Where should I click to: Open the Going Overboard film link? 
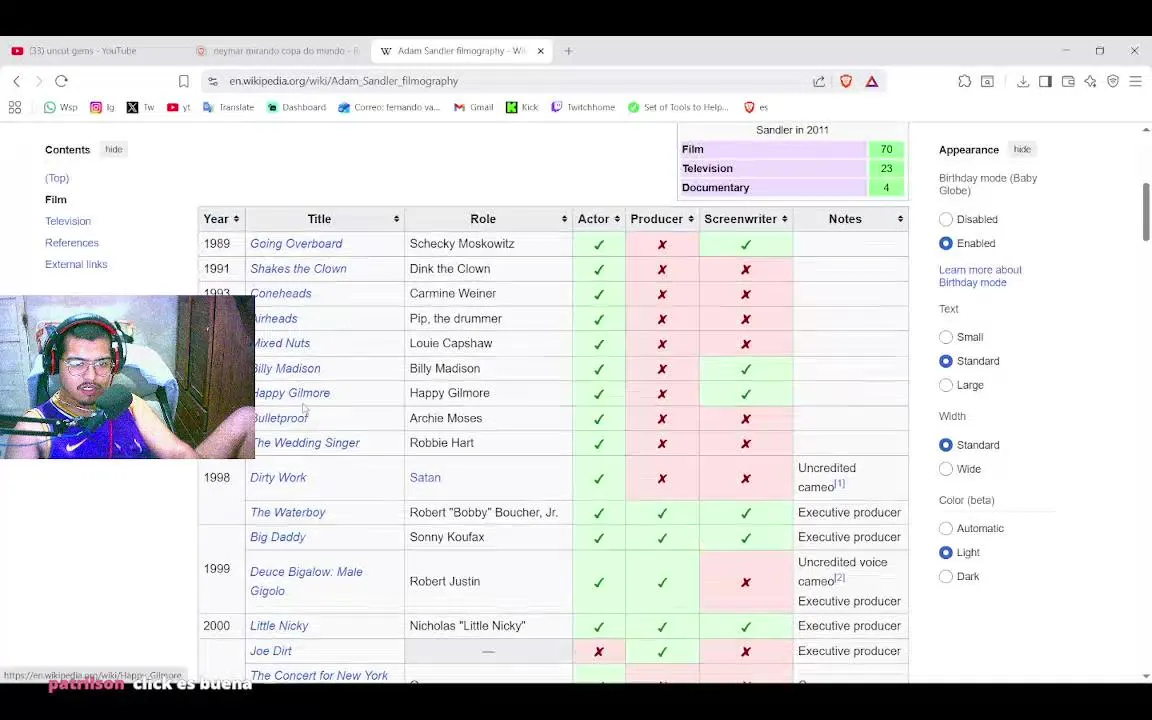tap(296, 244)
